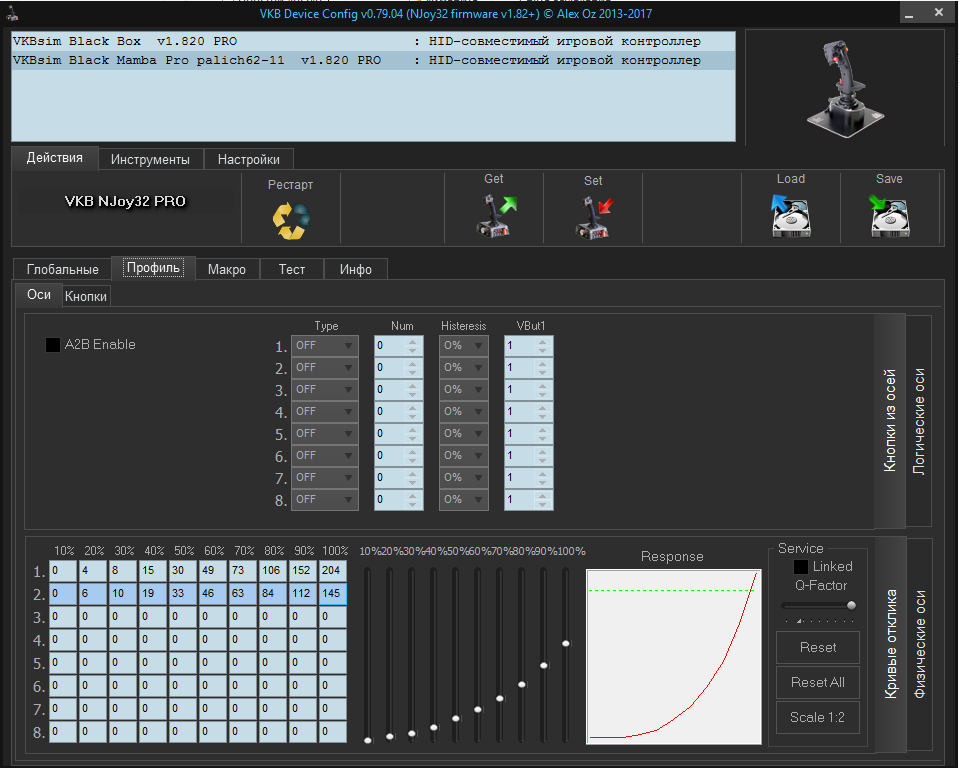Screen dimensions: 959x768
Task: Enable the A2B Enable checkbox
Action: (53, 345)
